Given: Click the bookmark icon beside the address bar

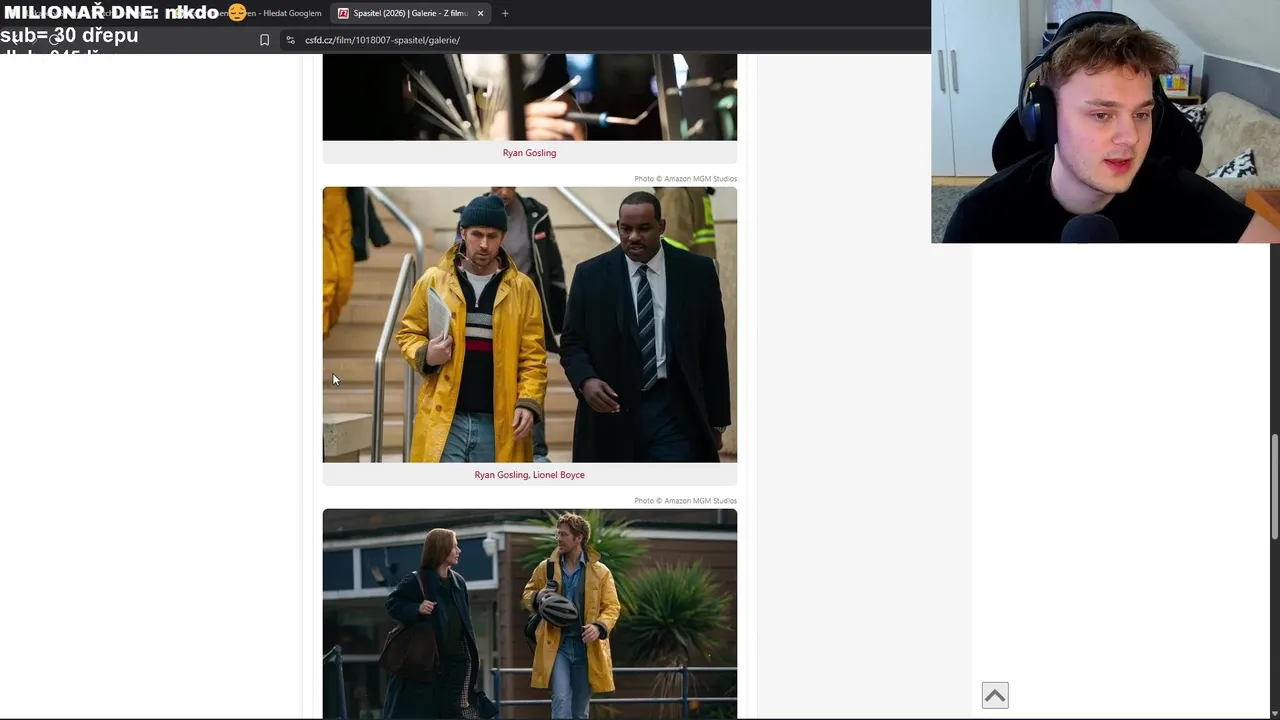Looking at the screenshot, I should (264, 40).
